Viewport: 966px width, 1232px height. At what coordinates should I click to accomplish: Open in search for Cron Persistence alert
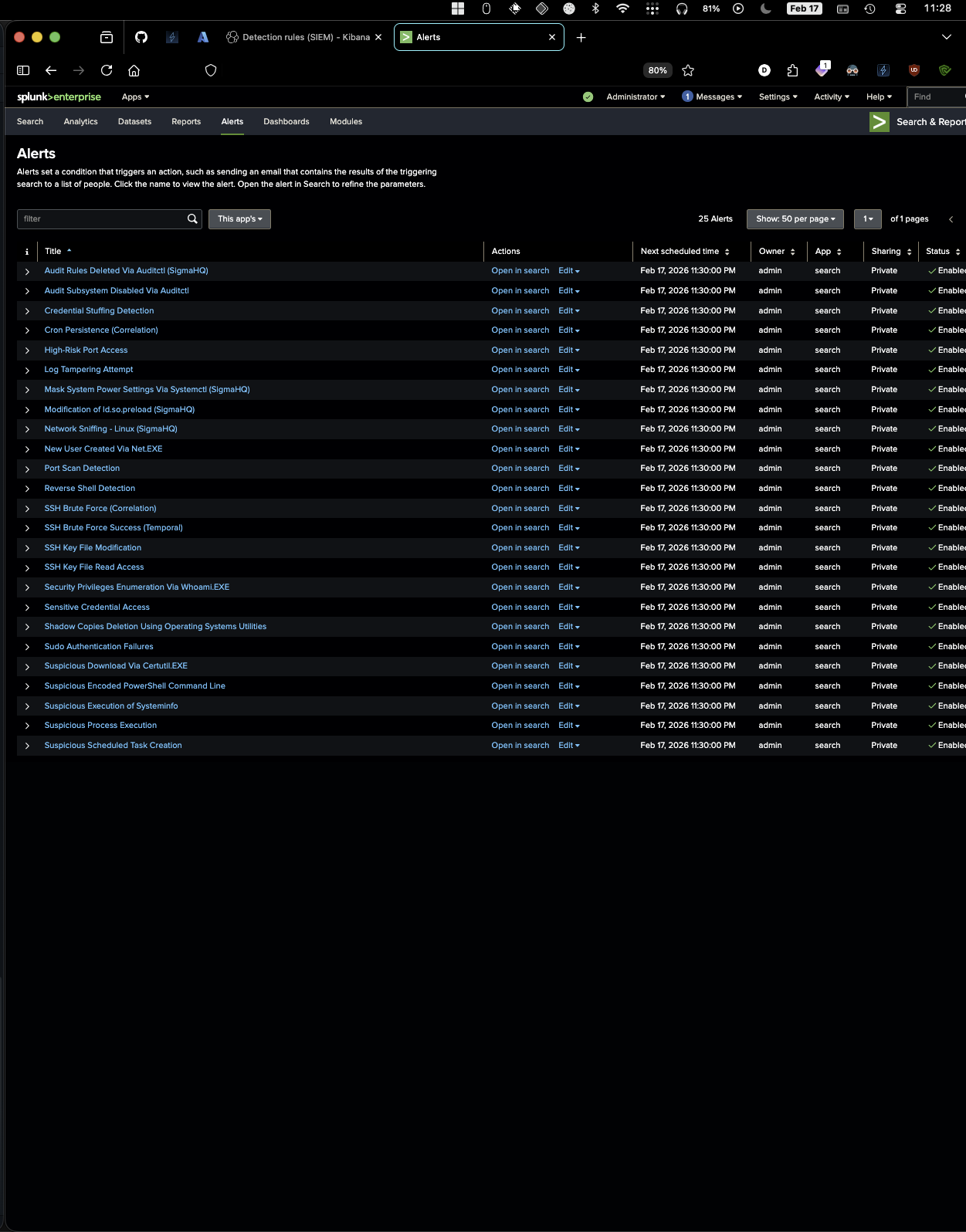point(520,330)
